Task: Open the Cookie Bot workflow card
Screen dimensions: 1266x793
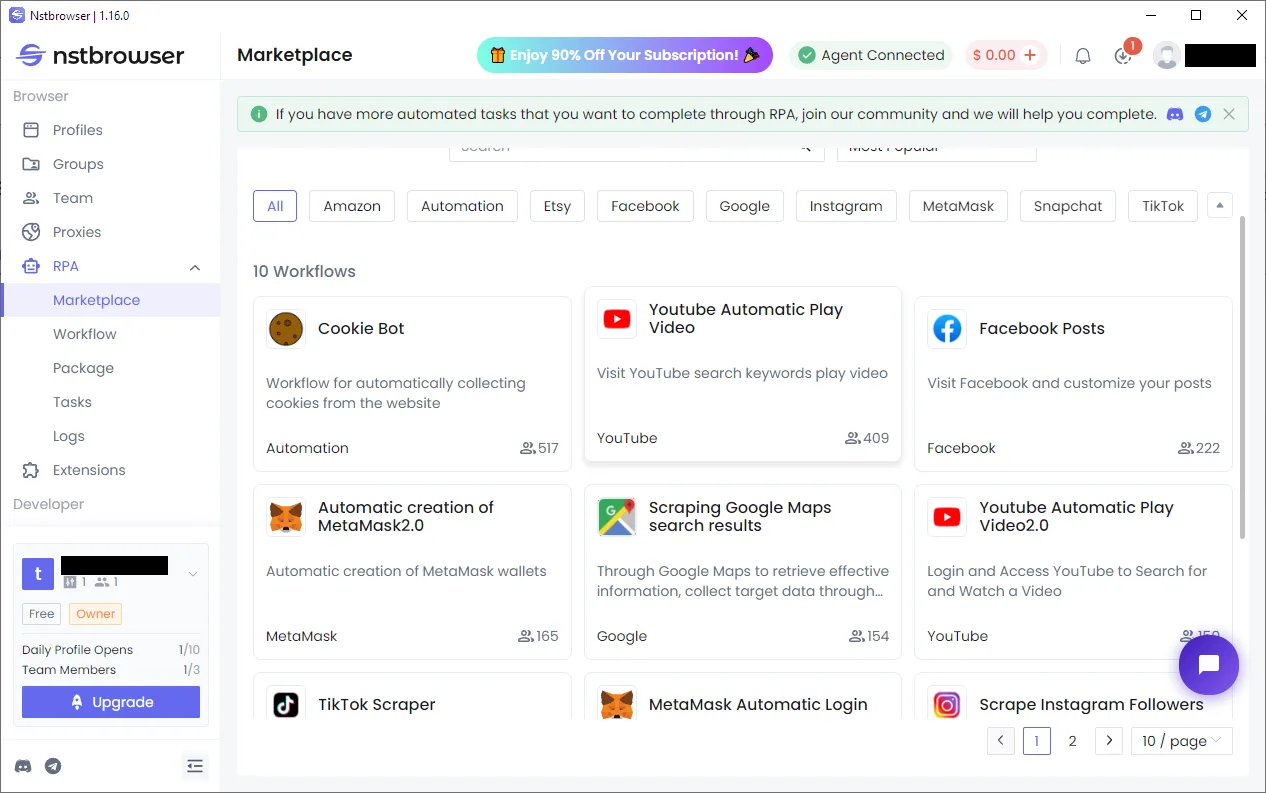Action: tap(412, 383)
